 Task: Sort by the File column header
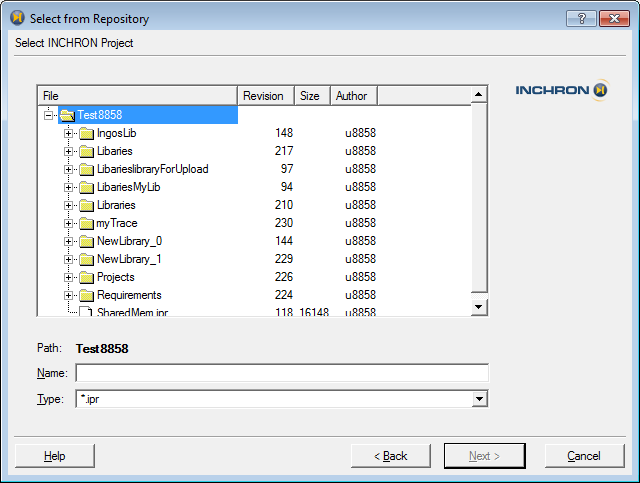138,96
